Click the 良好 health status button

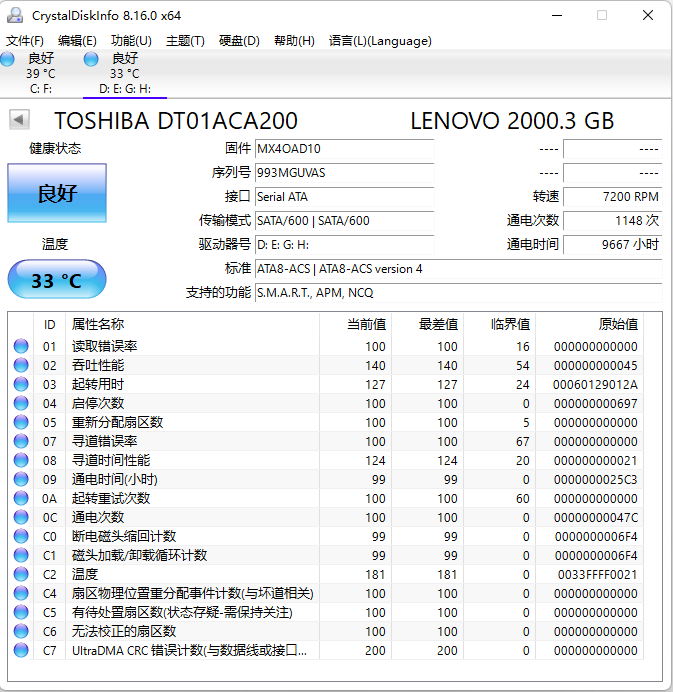tap(57, 193)
